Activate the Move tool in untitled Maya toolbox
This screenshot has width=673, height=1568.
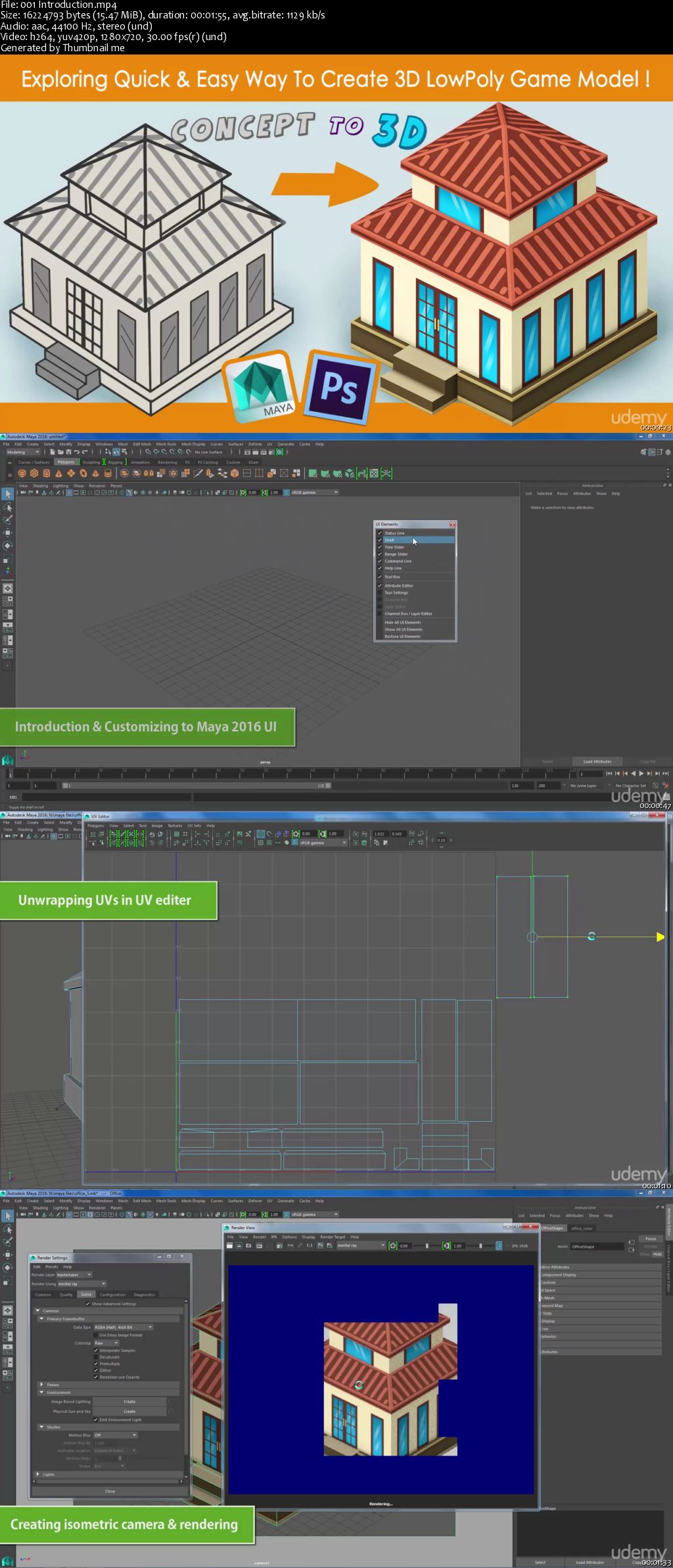click(7, 532)
